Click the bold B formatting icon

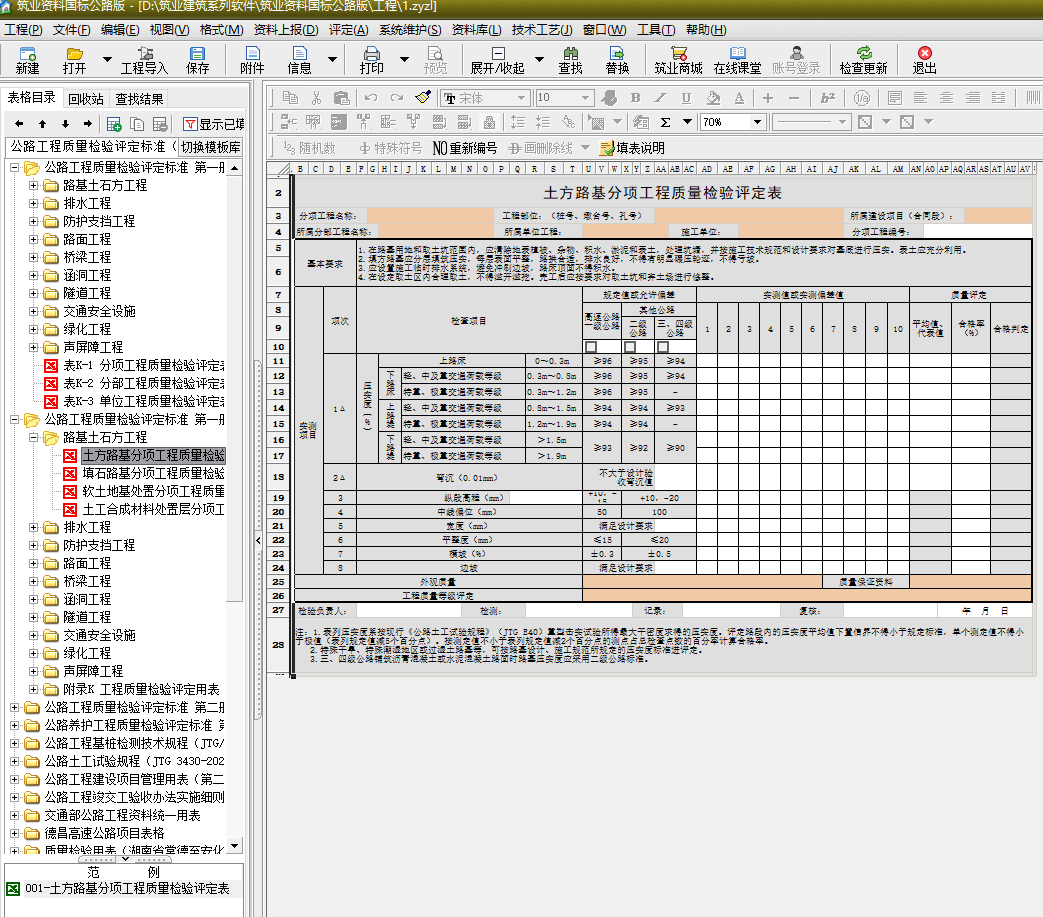click(x=635, y=98)
